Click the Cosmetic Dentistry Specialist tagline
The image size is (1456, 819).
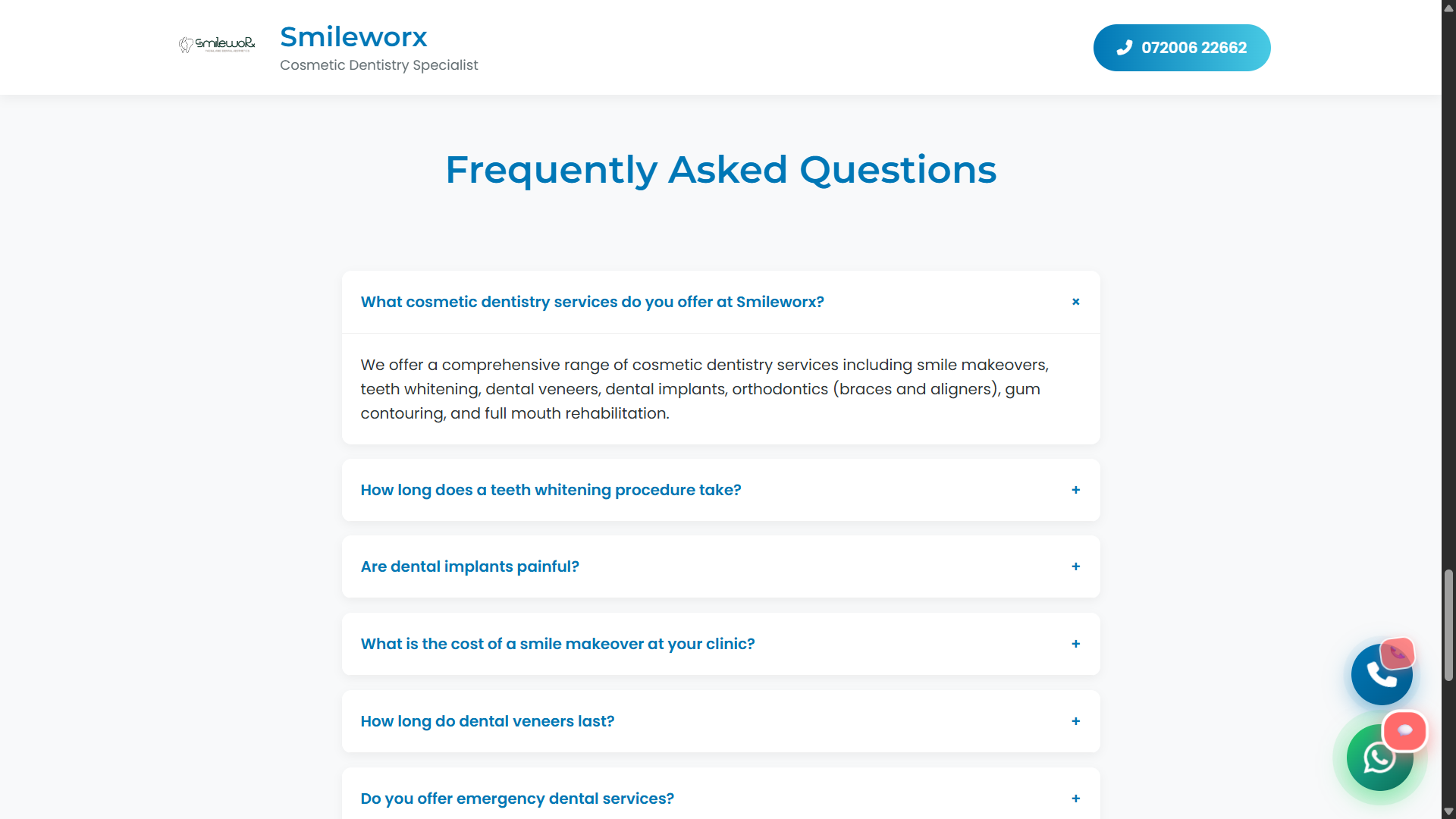(378, 65)
